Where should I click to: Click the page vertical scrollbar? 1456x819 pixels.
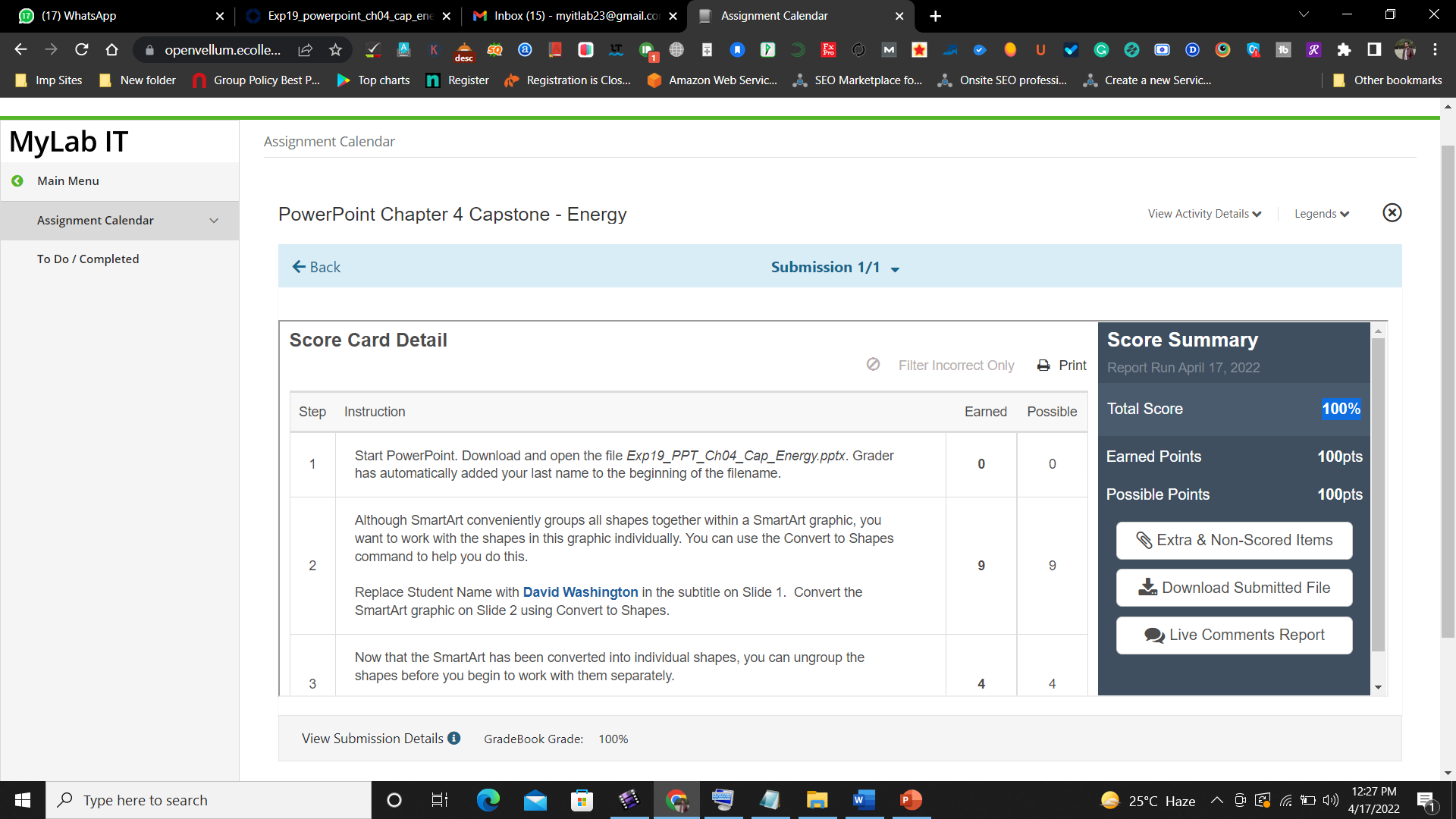[1448, 391]
